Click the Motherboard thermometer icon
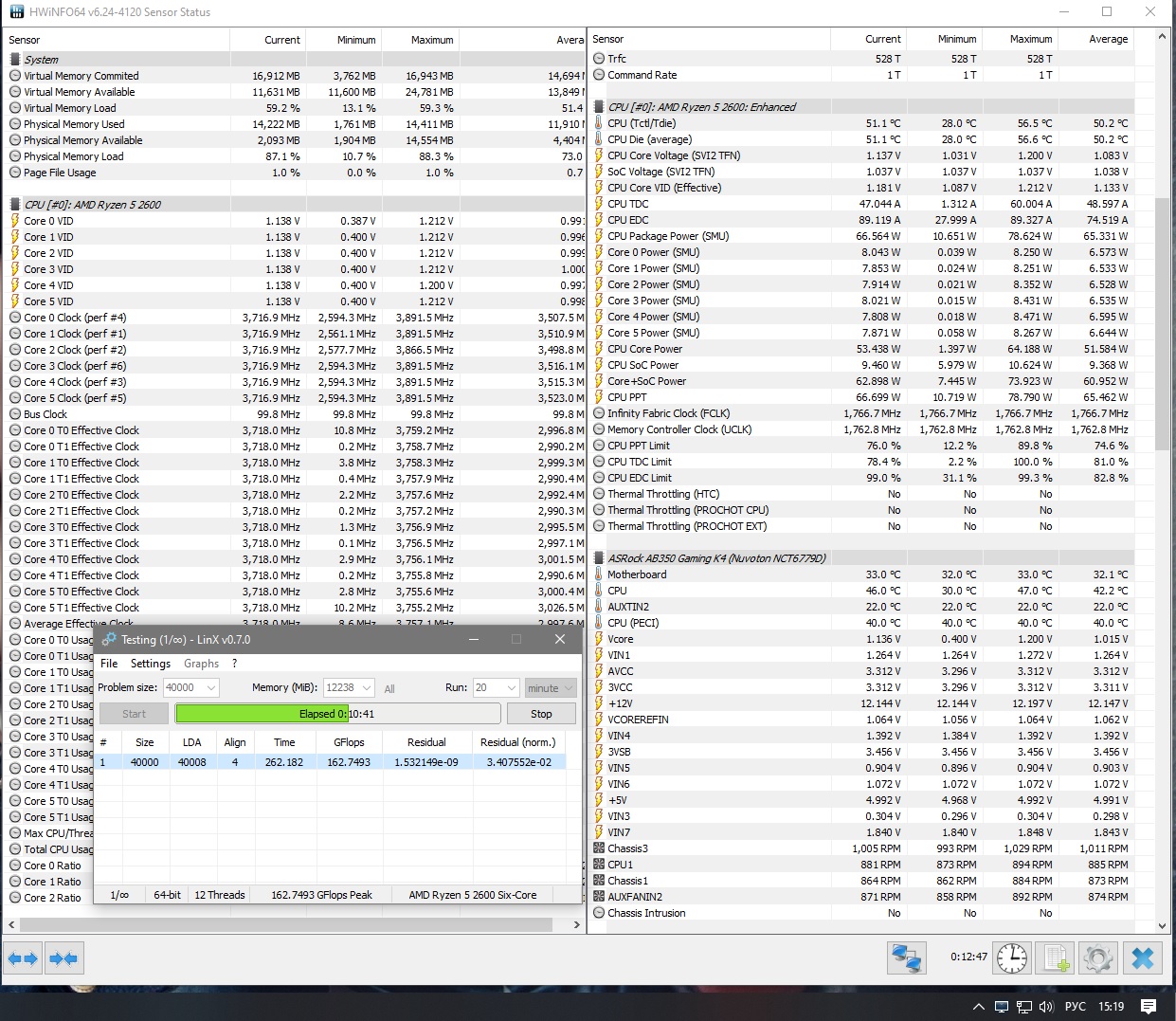The width and height of the screenshot is (1176, 1021). [599, 574]
